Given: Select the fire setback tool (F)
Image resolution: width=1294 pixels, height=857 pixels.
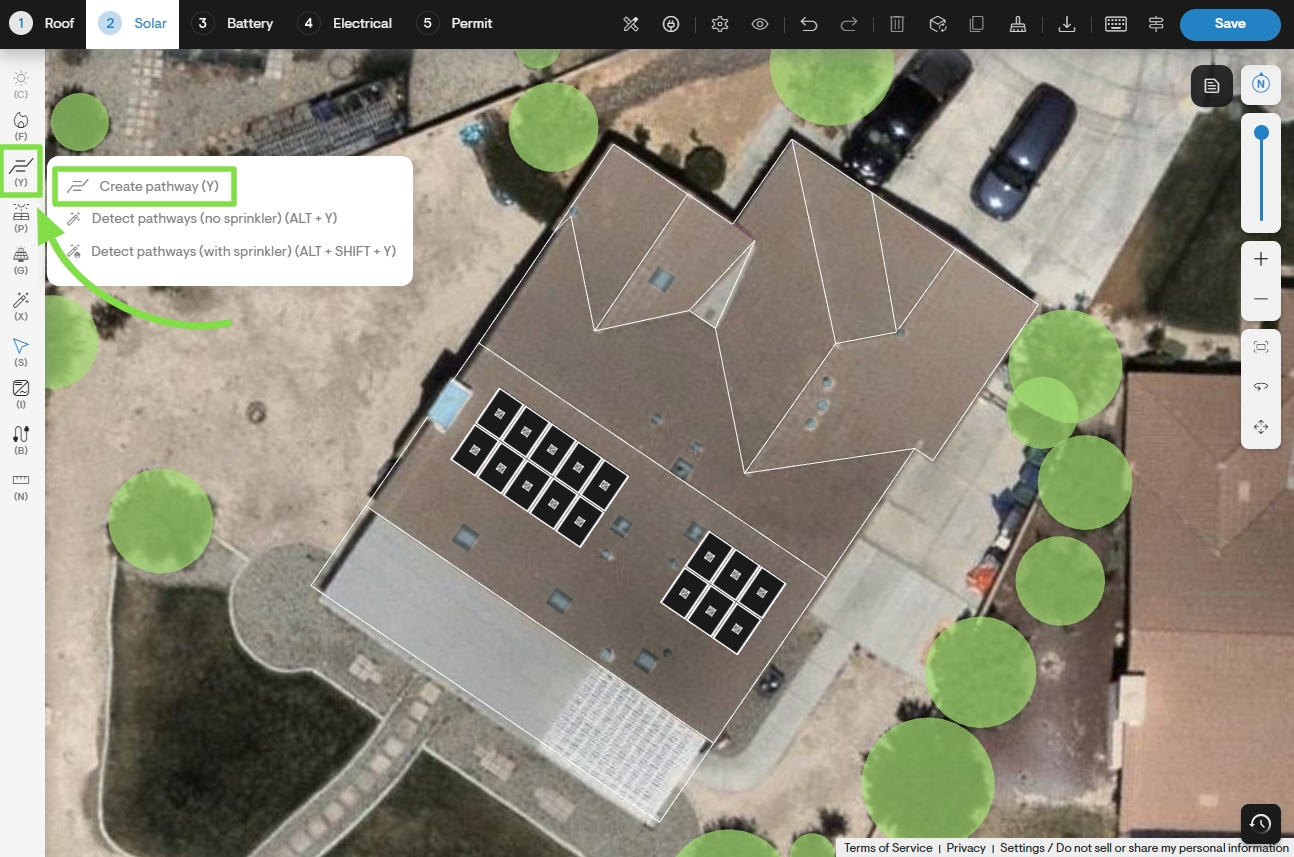Looking at the screenshot, I should point(21,126).
